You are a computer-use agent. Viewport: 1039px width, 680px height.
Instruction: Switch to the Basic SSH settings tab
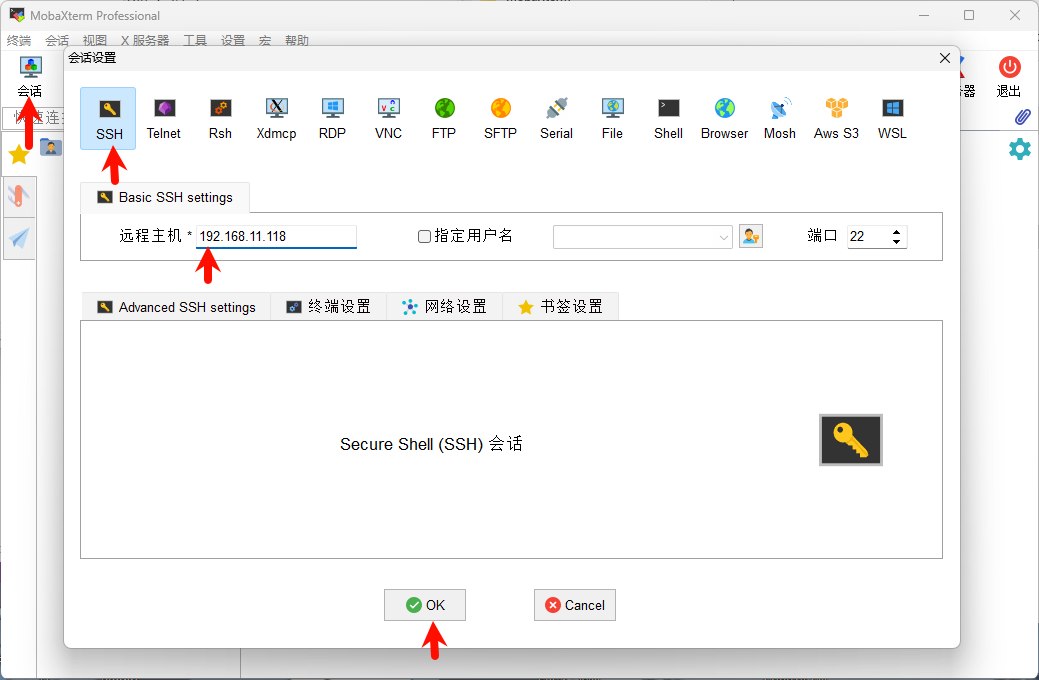[165, 198]
